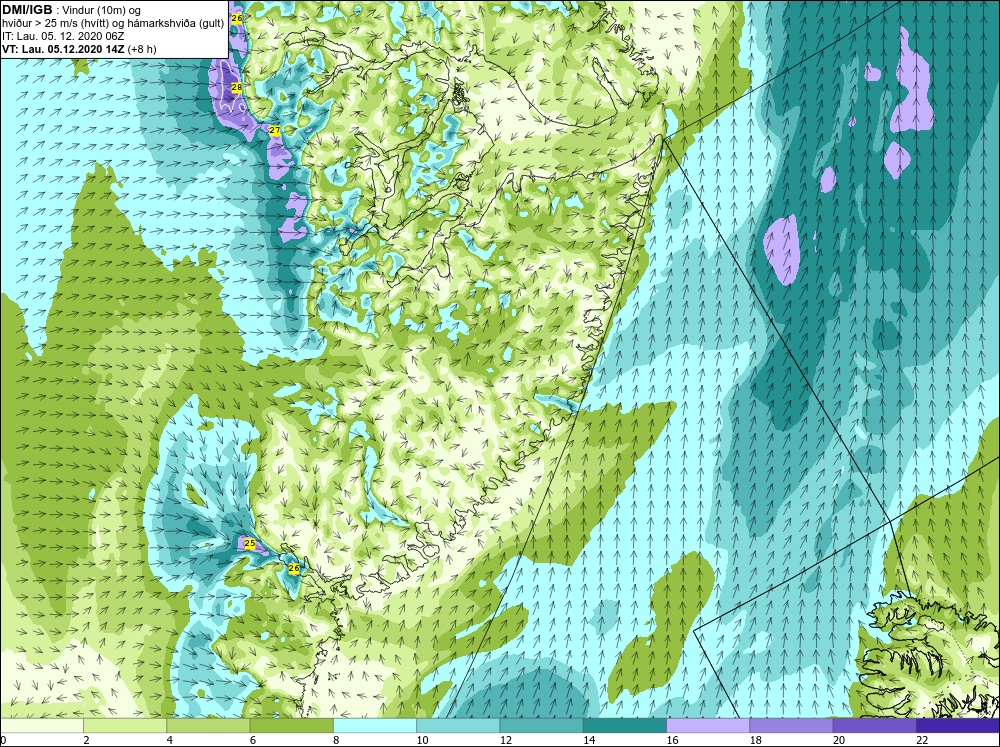Viewport: 1000px width, 747px height.
Task: Click the teal 12–14 m/s legend swatch
Action: coord(541,726)
